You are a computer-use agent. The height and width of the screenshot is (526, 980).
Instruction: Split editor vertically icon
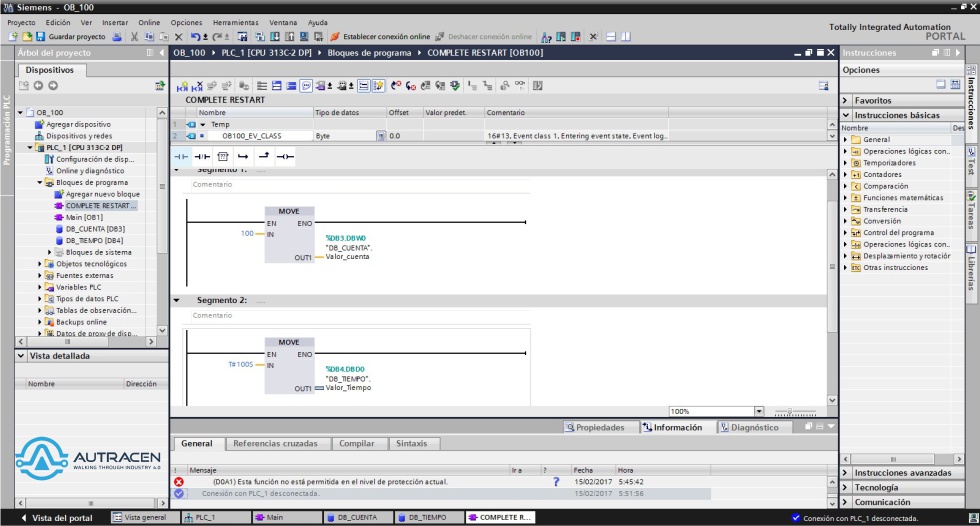(626, 37)
